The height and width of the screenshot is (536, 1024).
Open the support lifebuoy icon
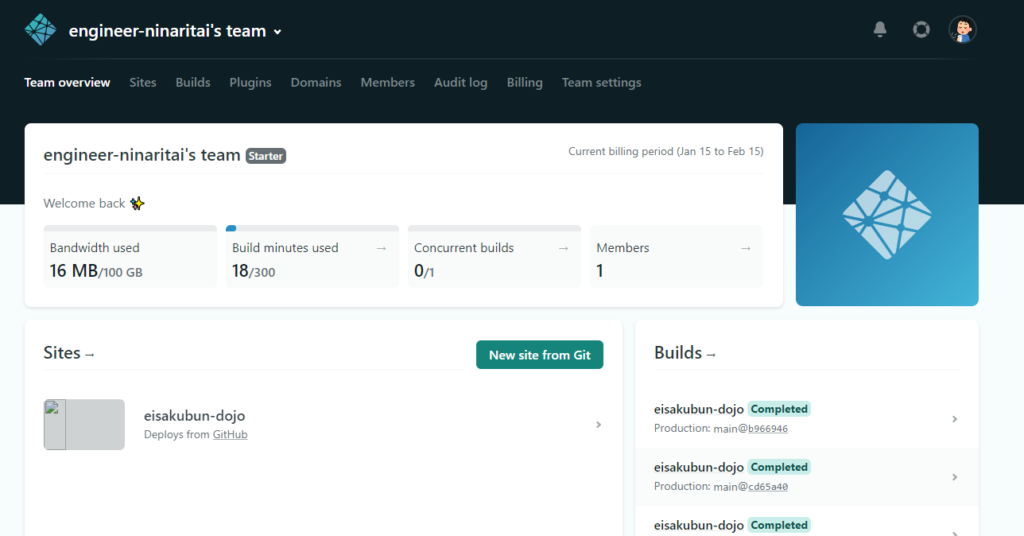pos(921,29)
